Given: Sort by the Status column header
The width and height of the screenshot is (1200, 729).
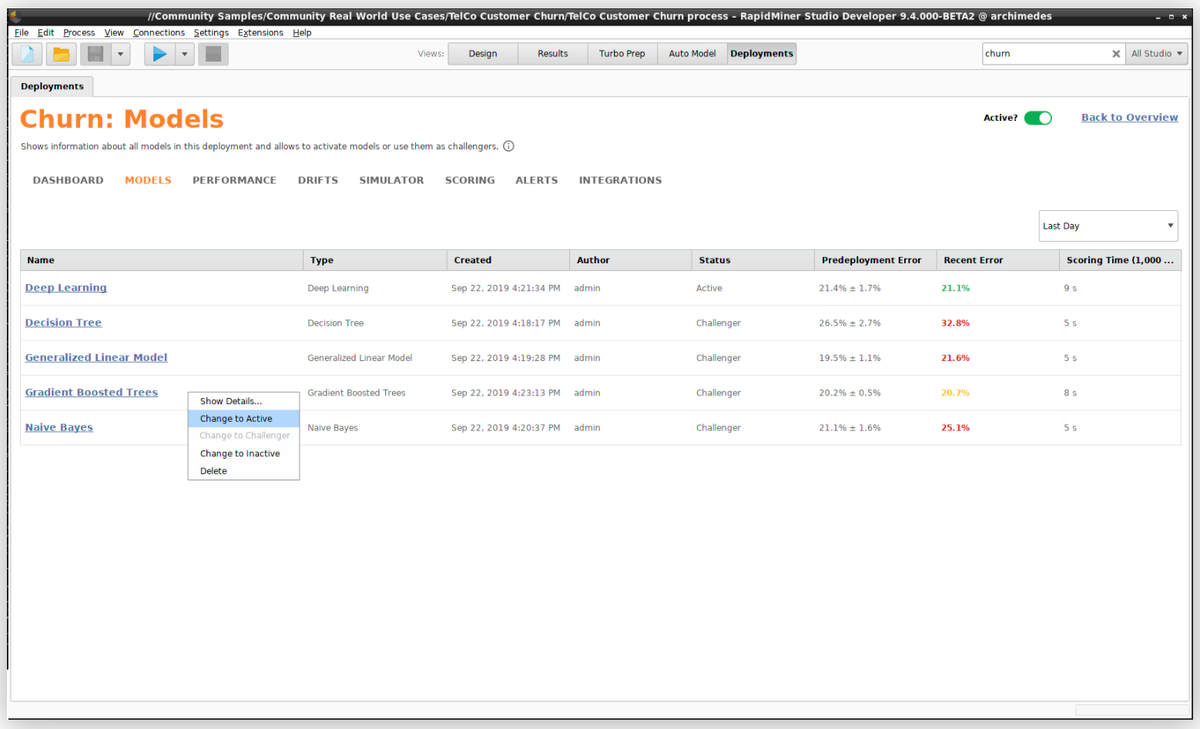Looking at the screenshot, I should coord(753,260).
